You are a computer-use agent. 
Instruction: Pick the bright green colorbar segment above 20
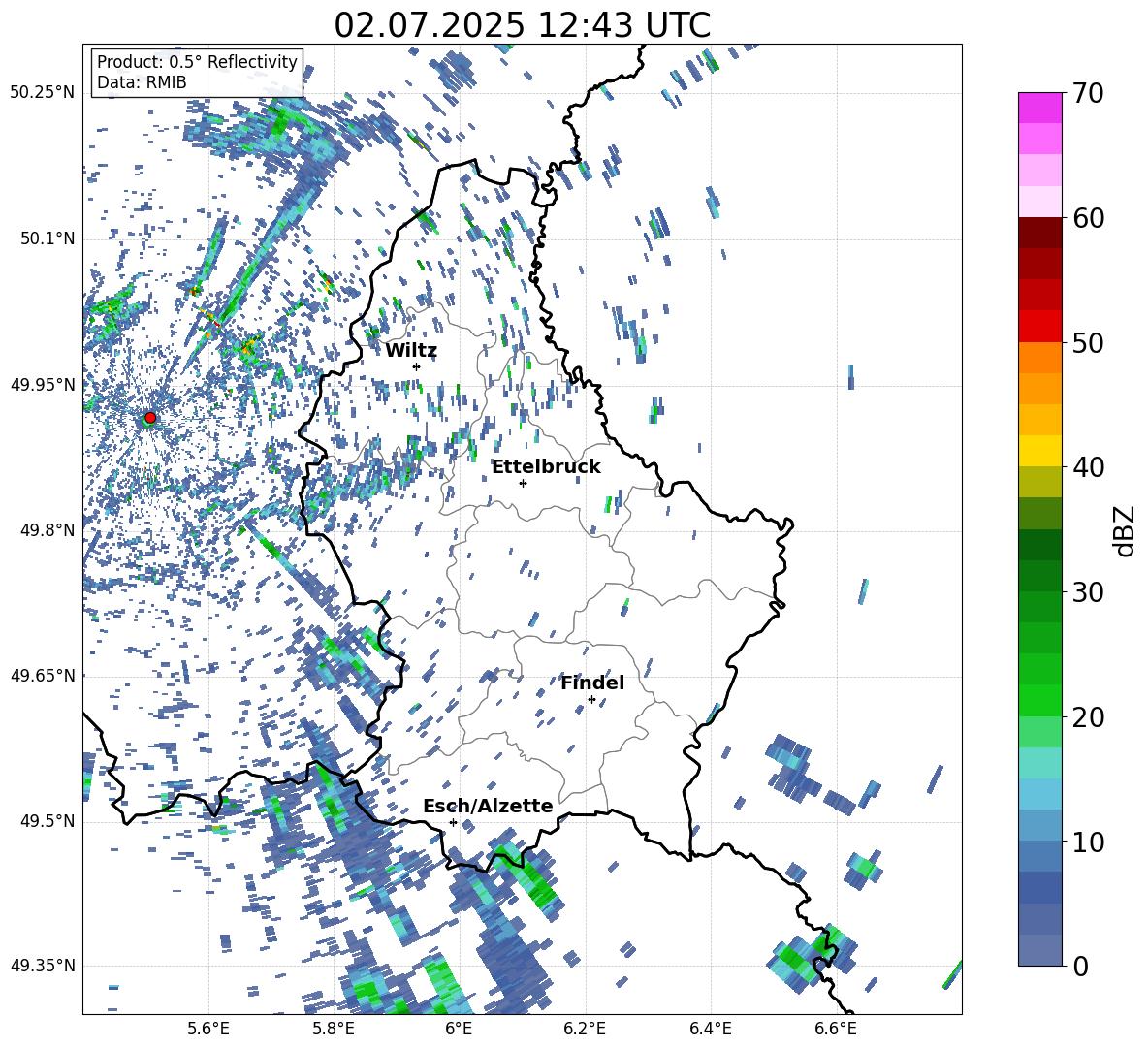click(x=1039, y=700)
